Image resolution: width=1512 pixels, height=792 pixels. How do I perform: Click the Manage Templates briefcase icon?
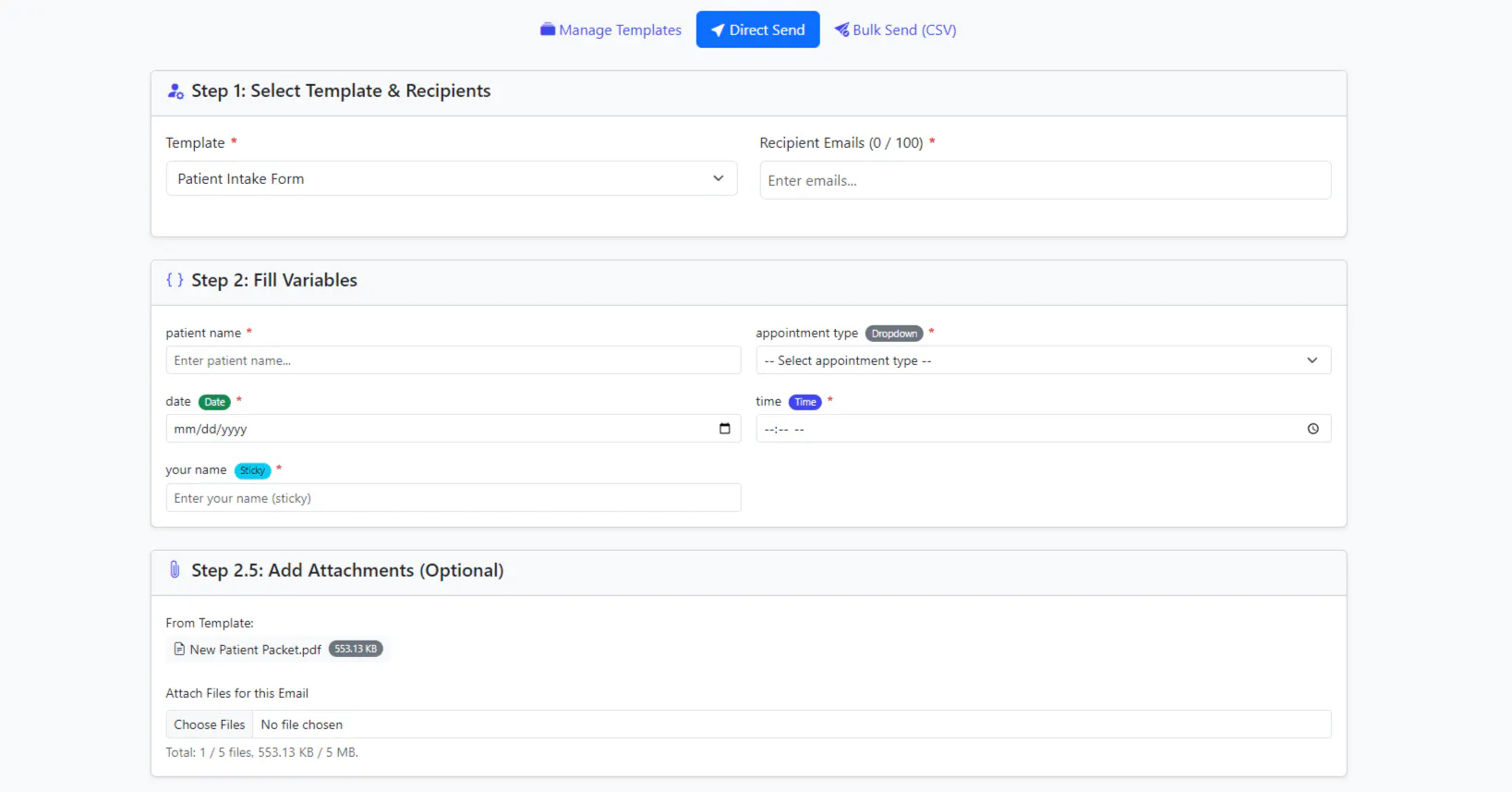548,30
